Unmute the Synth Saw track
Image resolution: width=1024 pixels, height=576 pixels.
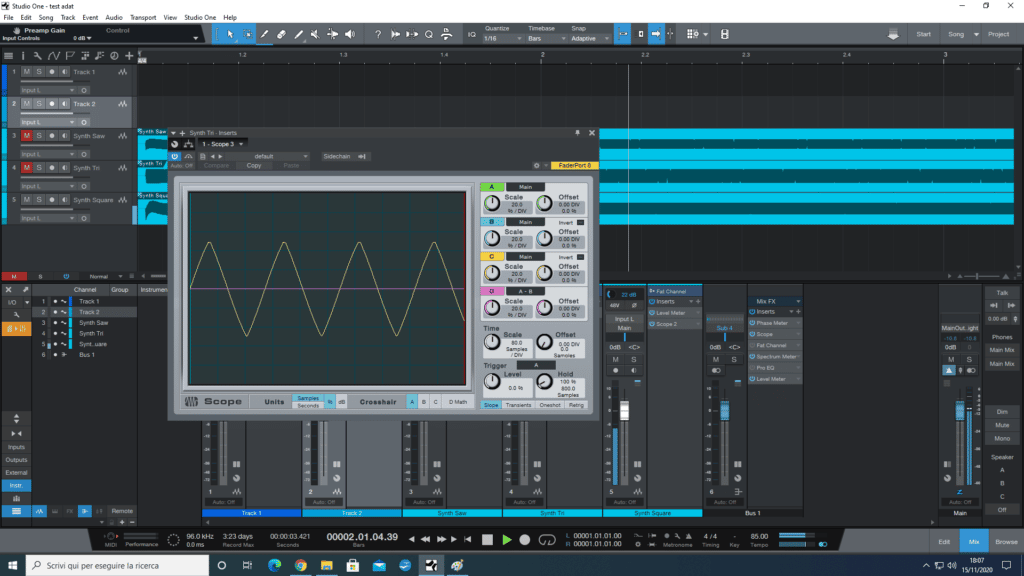tap(26, 136)
